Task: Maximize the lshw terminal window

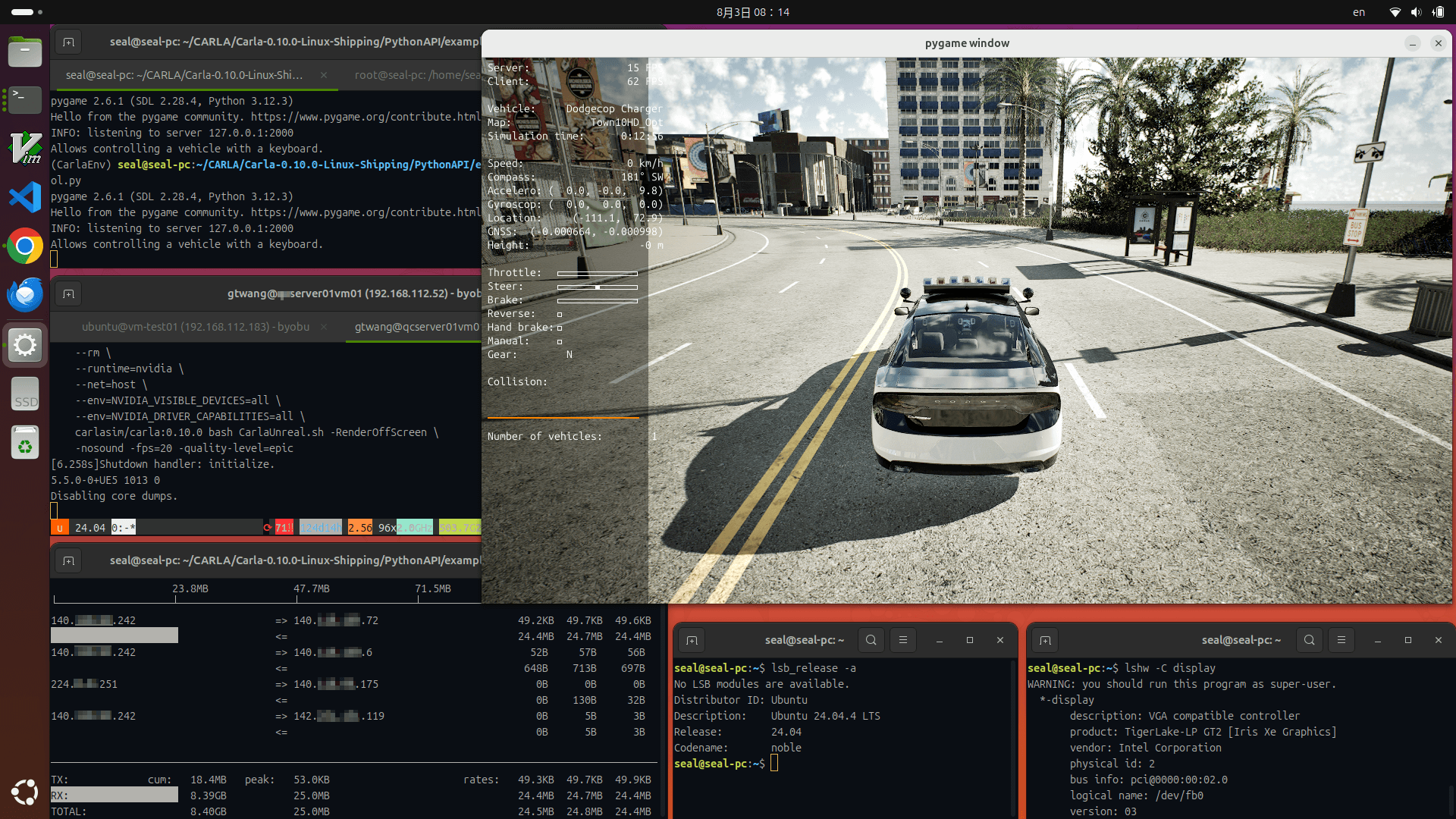Action: (x=1408, y=640)
